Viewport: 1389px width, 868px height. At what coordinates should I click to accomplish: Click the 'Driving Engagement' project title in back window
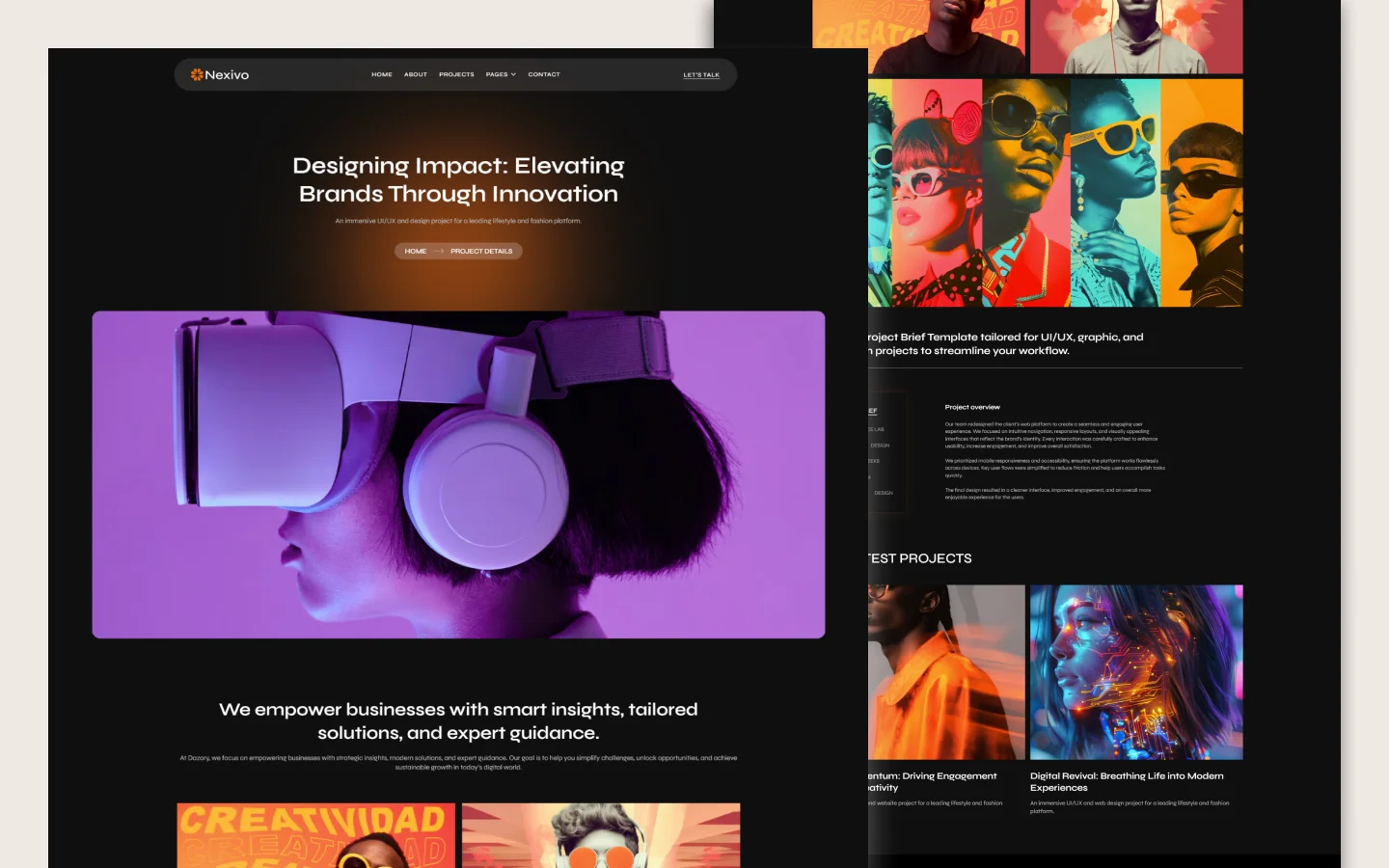pos(932,781)
